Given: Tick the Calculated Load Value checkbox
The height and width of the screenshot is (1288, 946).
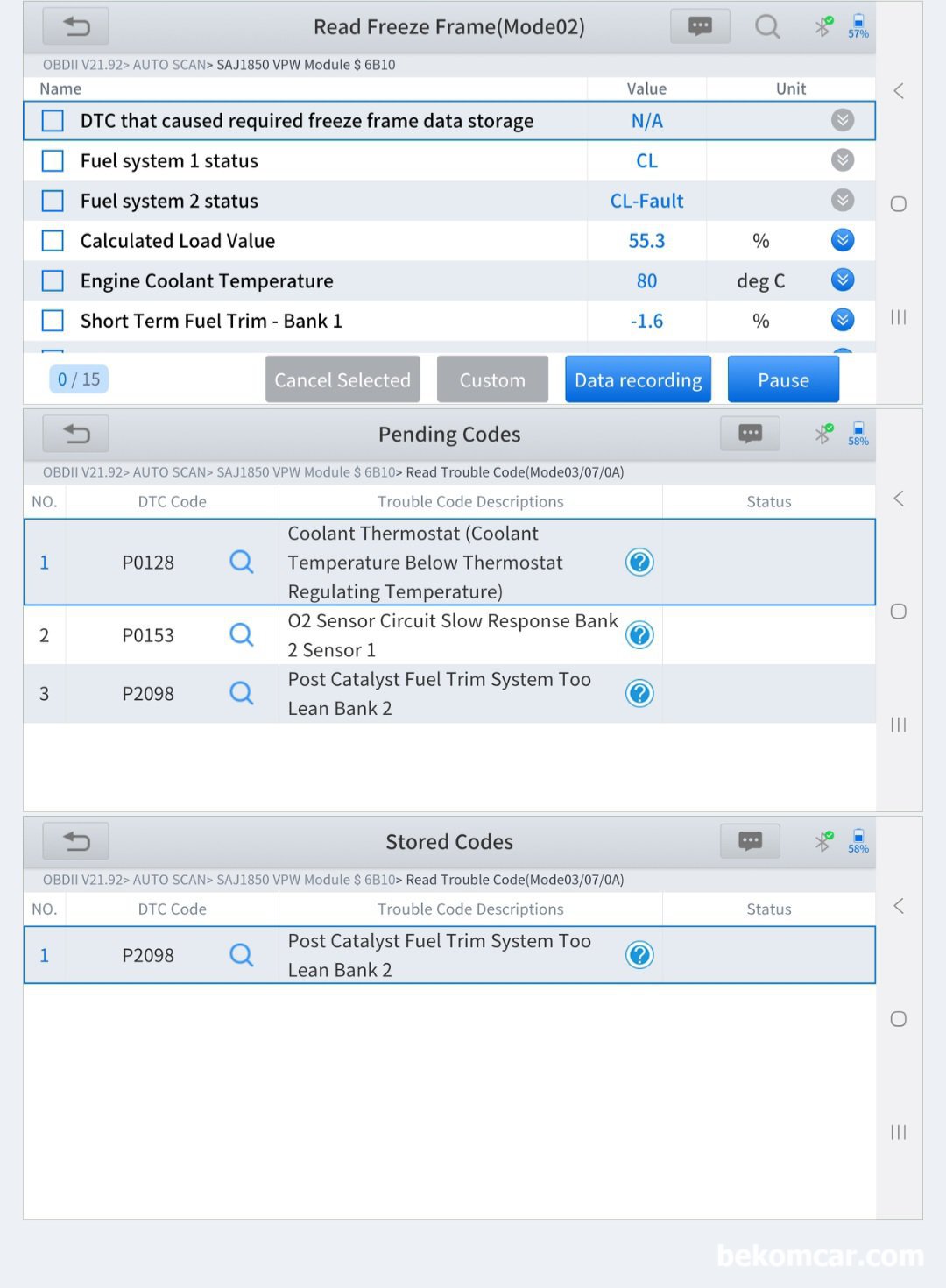Looking at the screenshot, I should [x=53, y=241].
